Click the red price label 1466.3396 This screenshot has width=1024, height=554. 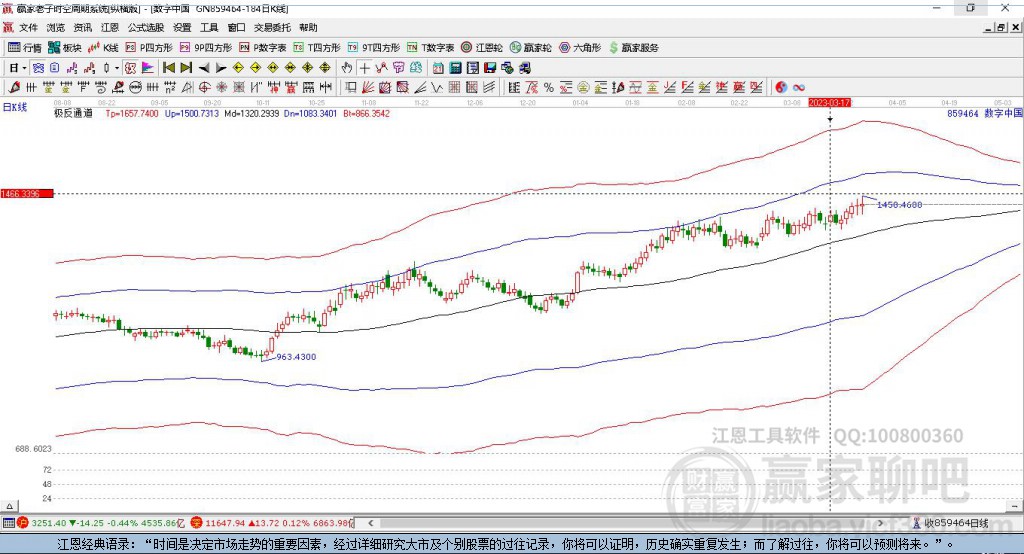click(27, 194)
